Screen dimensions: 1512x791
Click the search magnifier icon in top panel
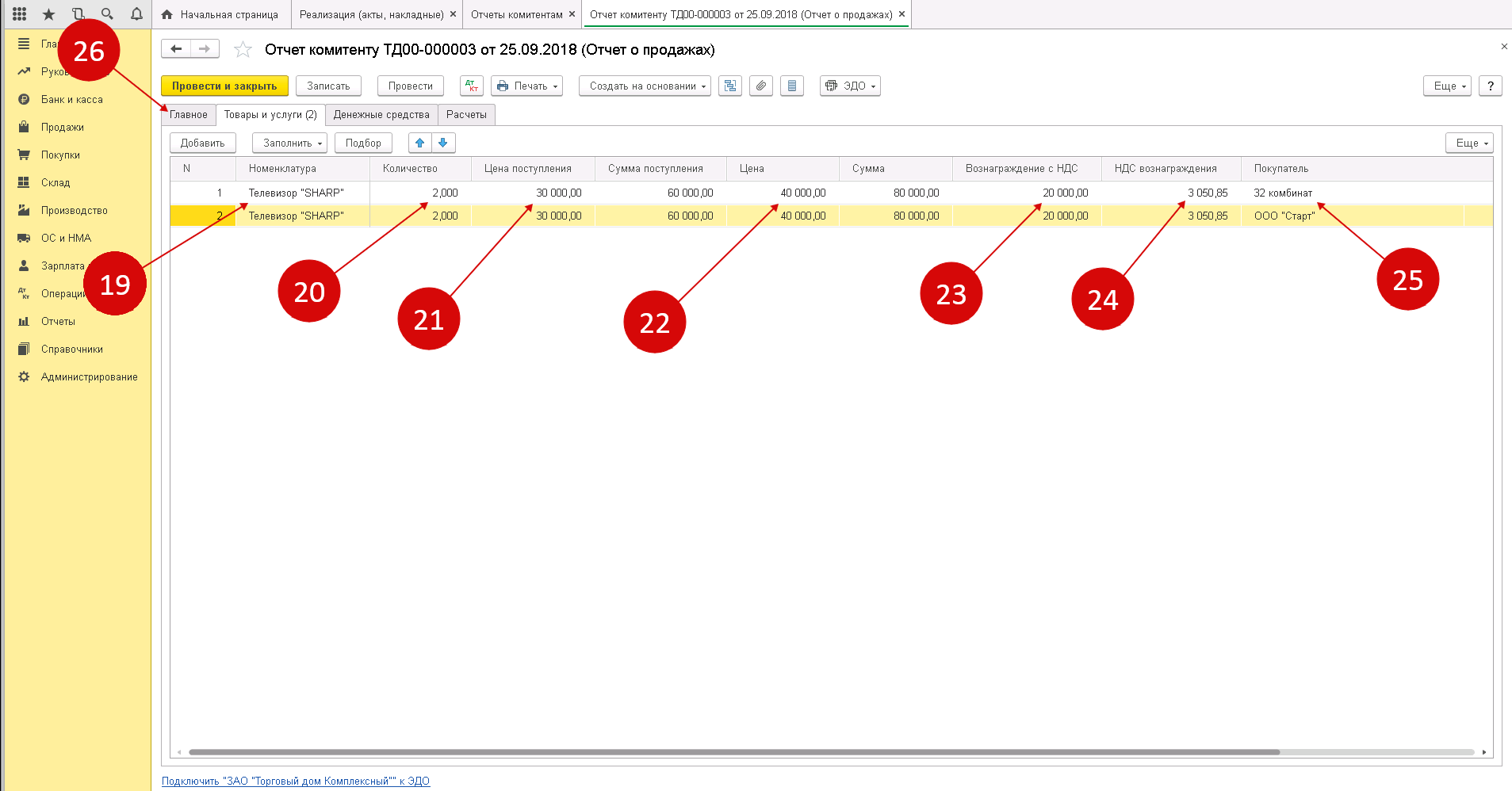pyautogui.click(x=107, y=14)
